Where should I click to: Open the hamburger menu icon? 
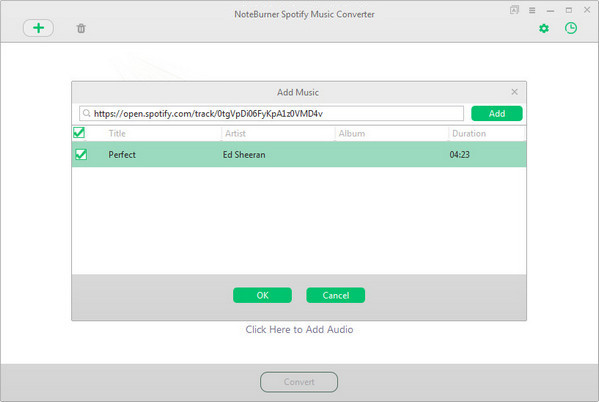(532, 10)
